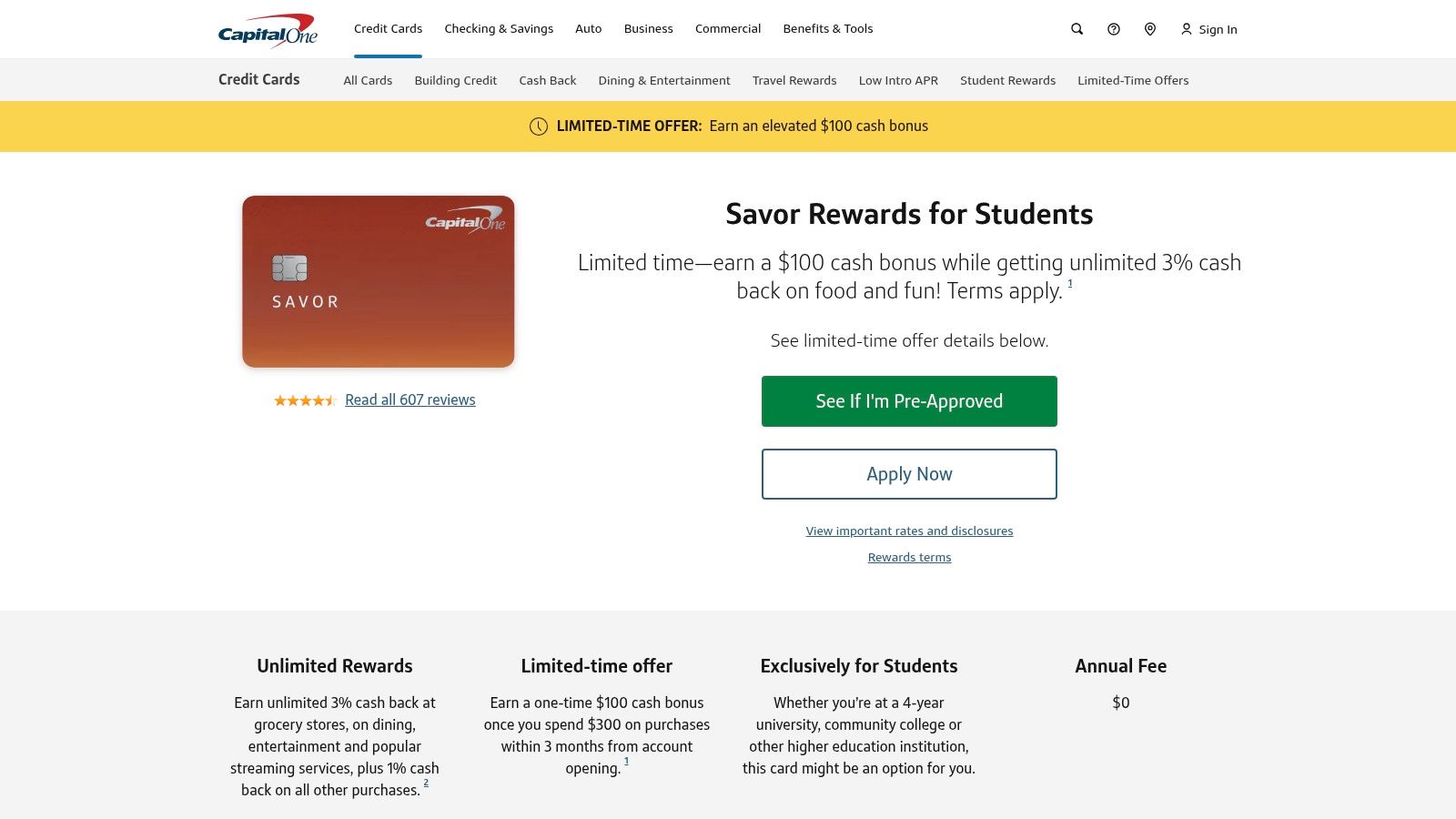Screen dimensions: 1456x819
Task: Go to the Student Rewards category
Action: pyautogui.click(x=1008, y=80)
